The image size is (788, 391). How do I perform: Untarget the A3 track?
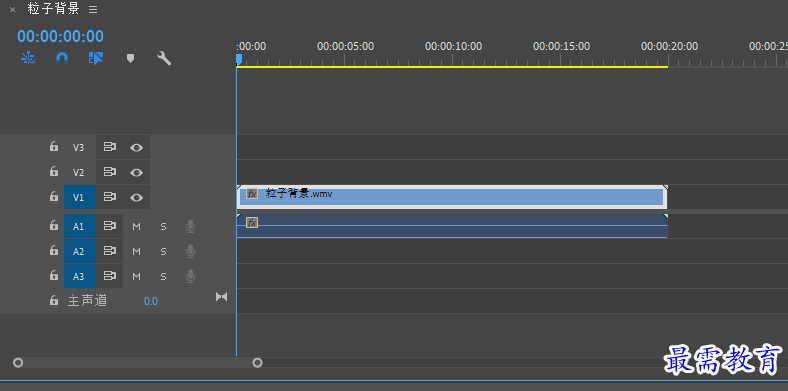[80, 276]
